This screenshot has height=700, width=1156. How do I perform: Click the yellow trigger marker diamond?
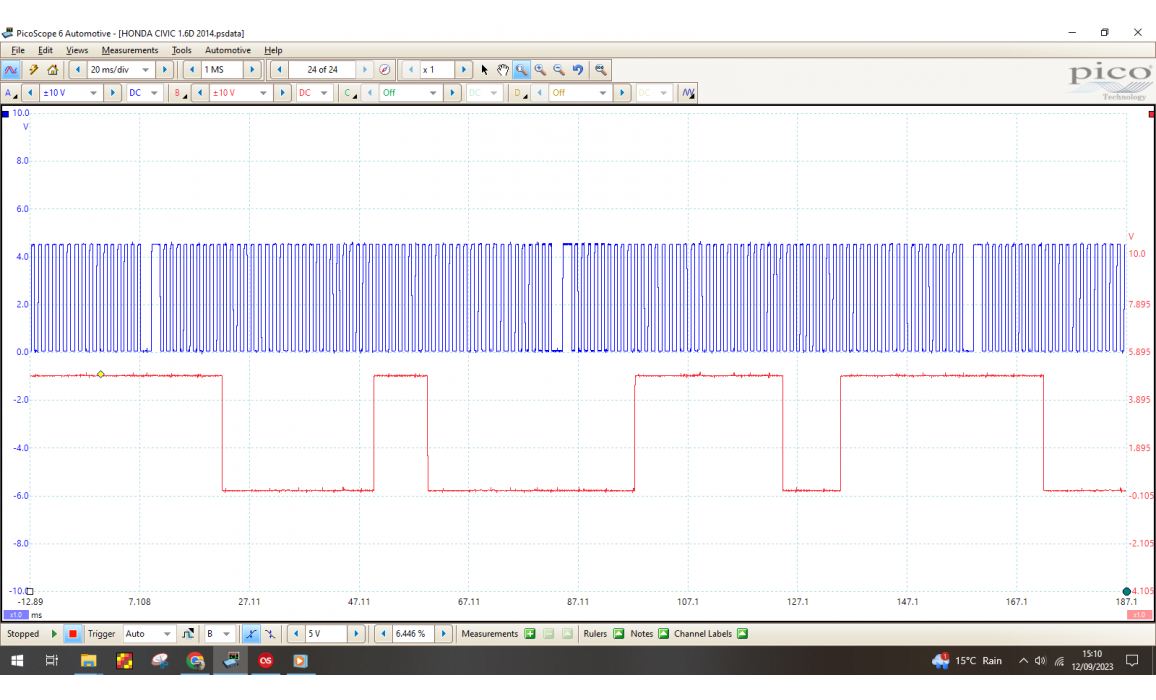coord(101,374)
